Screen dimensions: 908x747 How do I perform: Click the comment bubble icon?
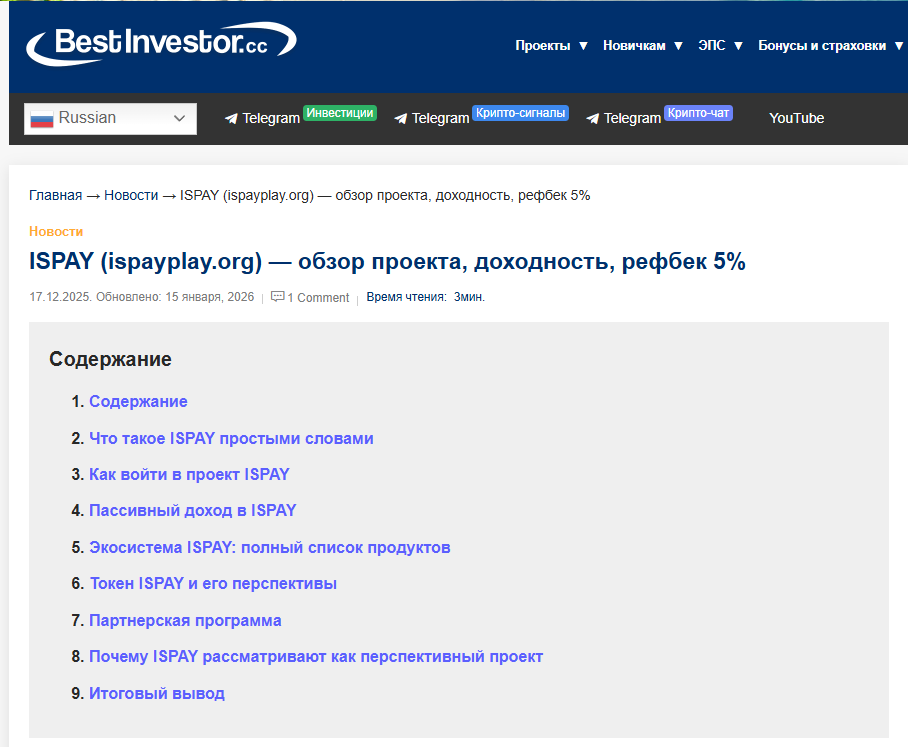point(277,297)
